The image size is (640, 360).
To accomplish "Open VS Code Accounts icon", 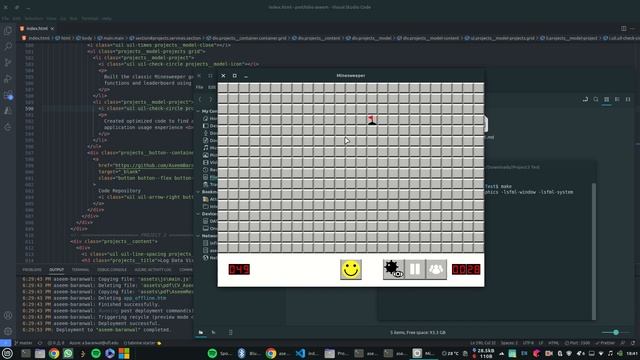I will pyautogui.click(x=8, y=315).
